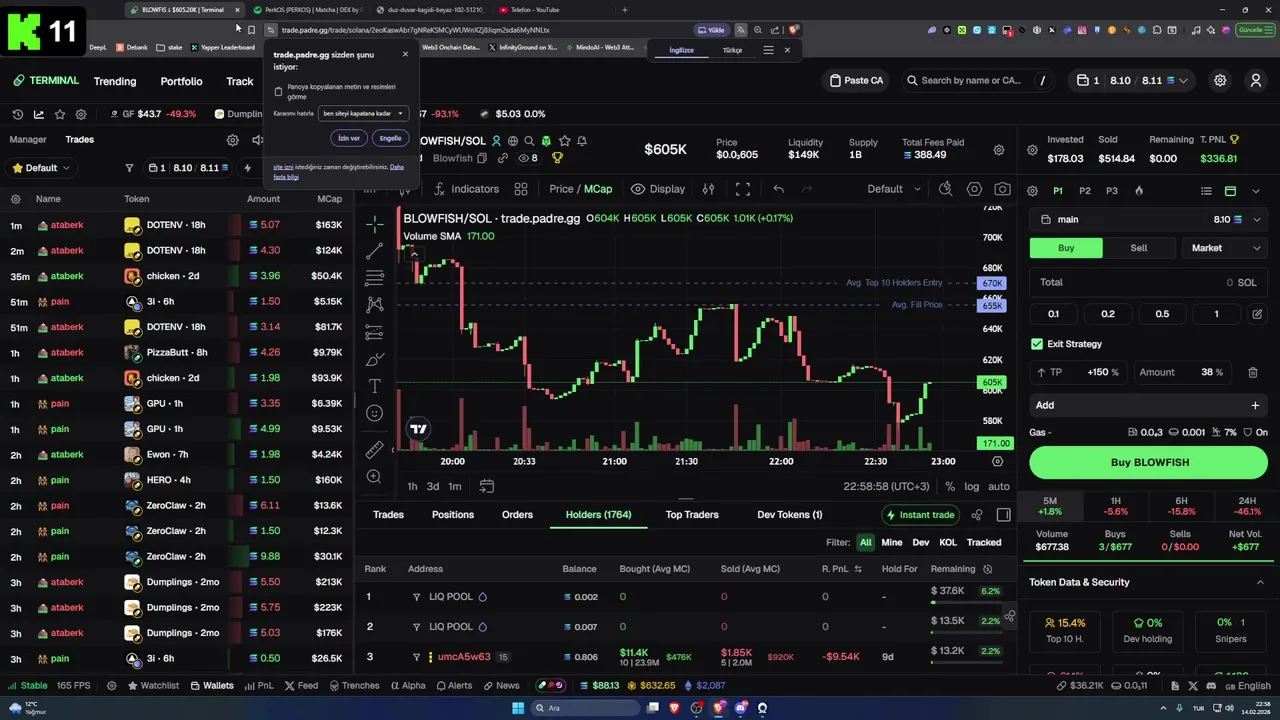Image resolution: width=1280 pixels, height=720 pixels.
Task: Open history clock icon below Terminal
Action: (18, 114)
